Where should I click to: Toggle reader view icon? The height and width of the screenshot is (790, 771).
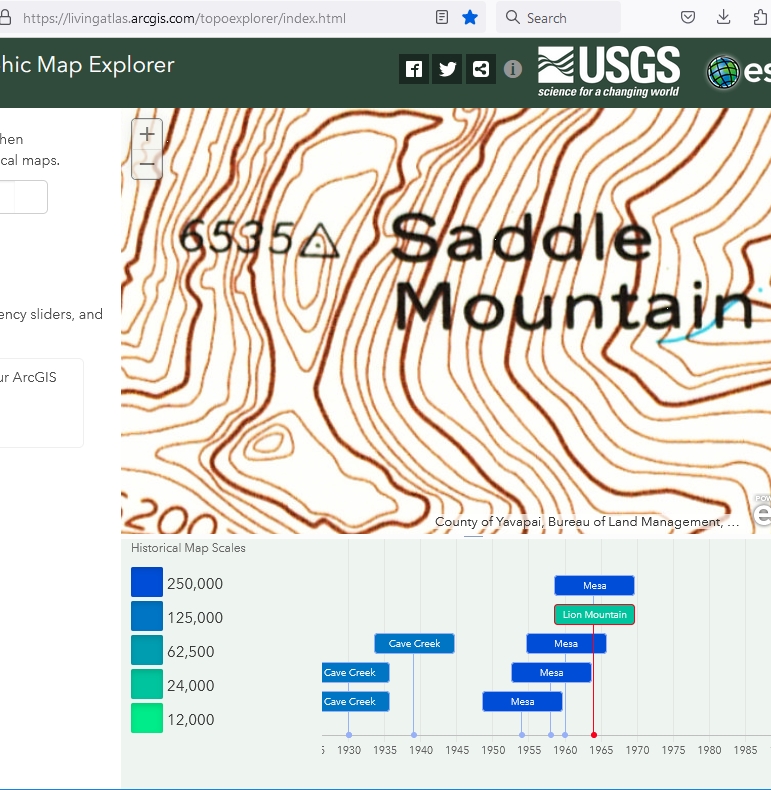click(x=442, y=17)
